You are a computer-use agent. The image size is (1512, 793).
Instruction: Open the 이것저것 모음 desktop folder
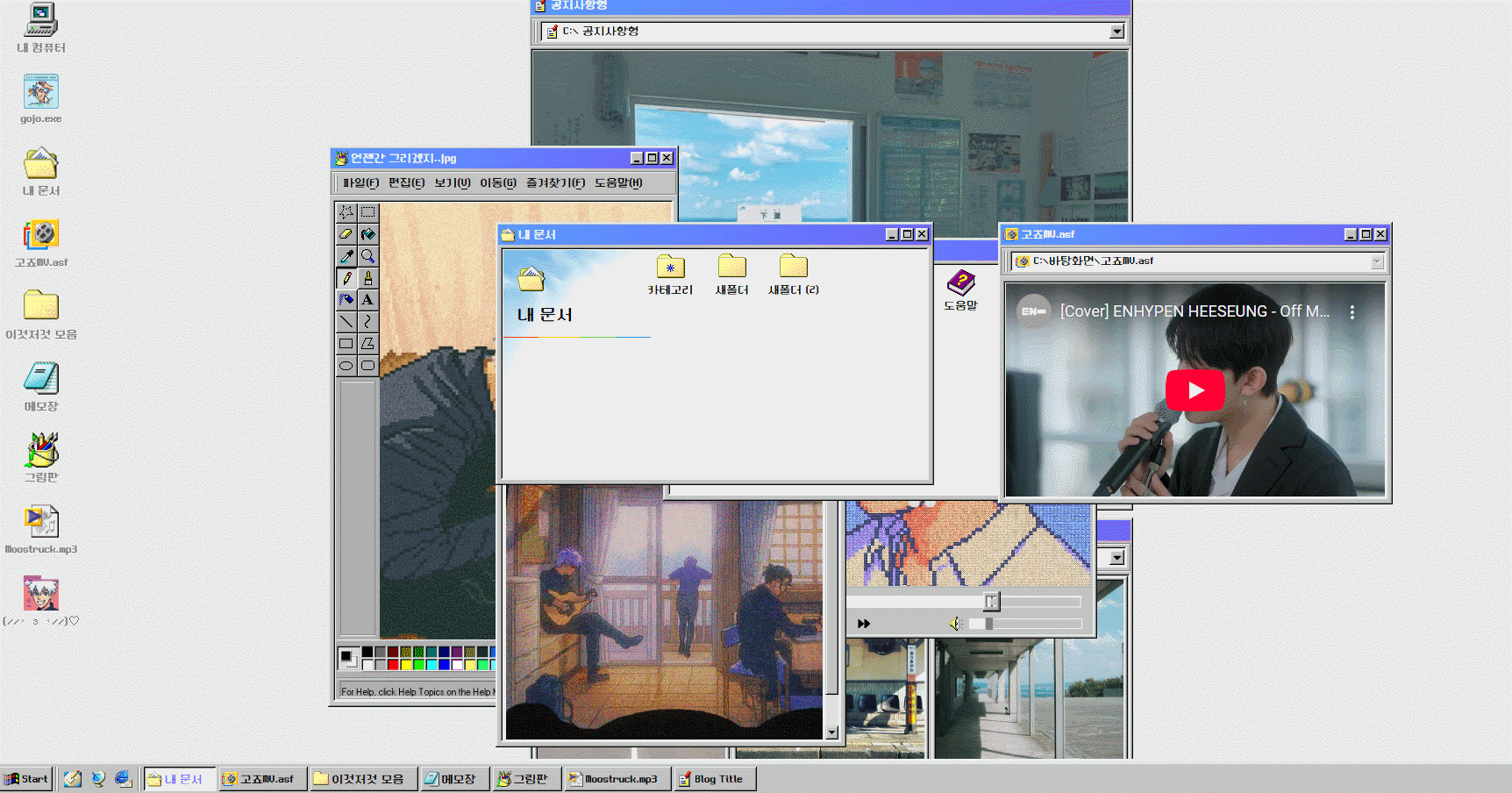pos(41,315)
